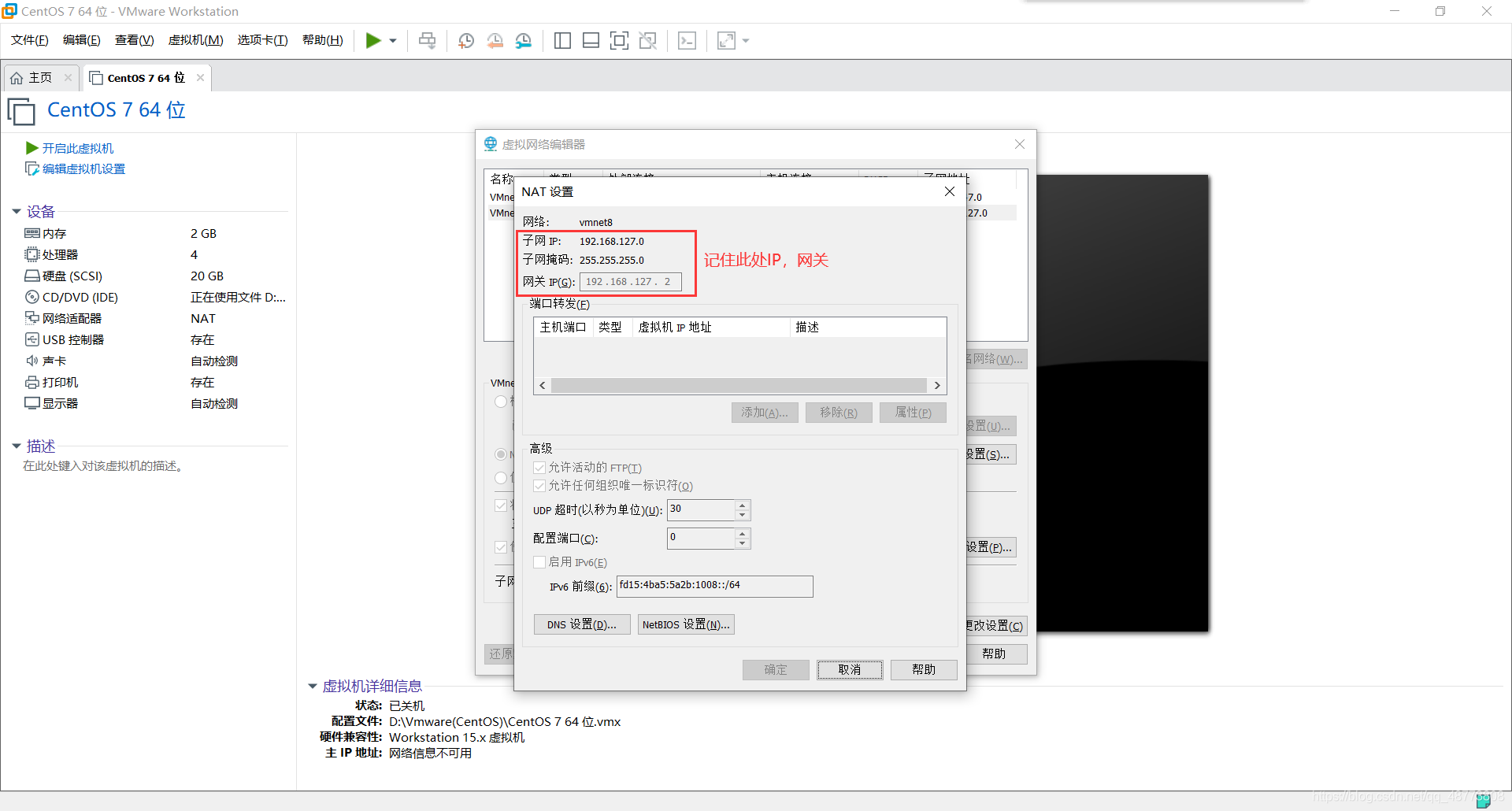
Task: Close the NAT 设置 dialog
Action: (x=950, y=191)
